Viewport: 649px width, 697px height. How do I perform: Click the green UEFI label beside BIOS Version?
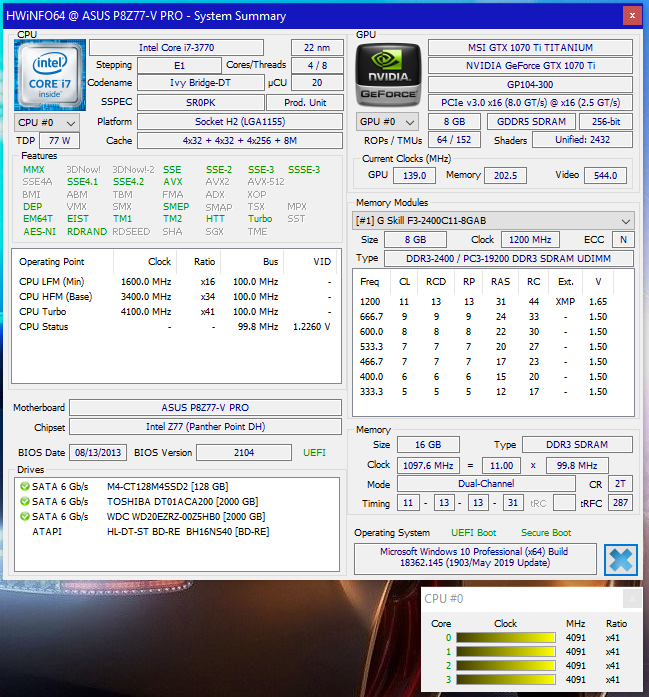[x=314, y=453]
